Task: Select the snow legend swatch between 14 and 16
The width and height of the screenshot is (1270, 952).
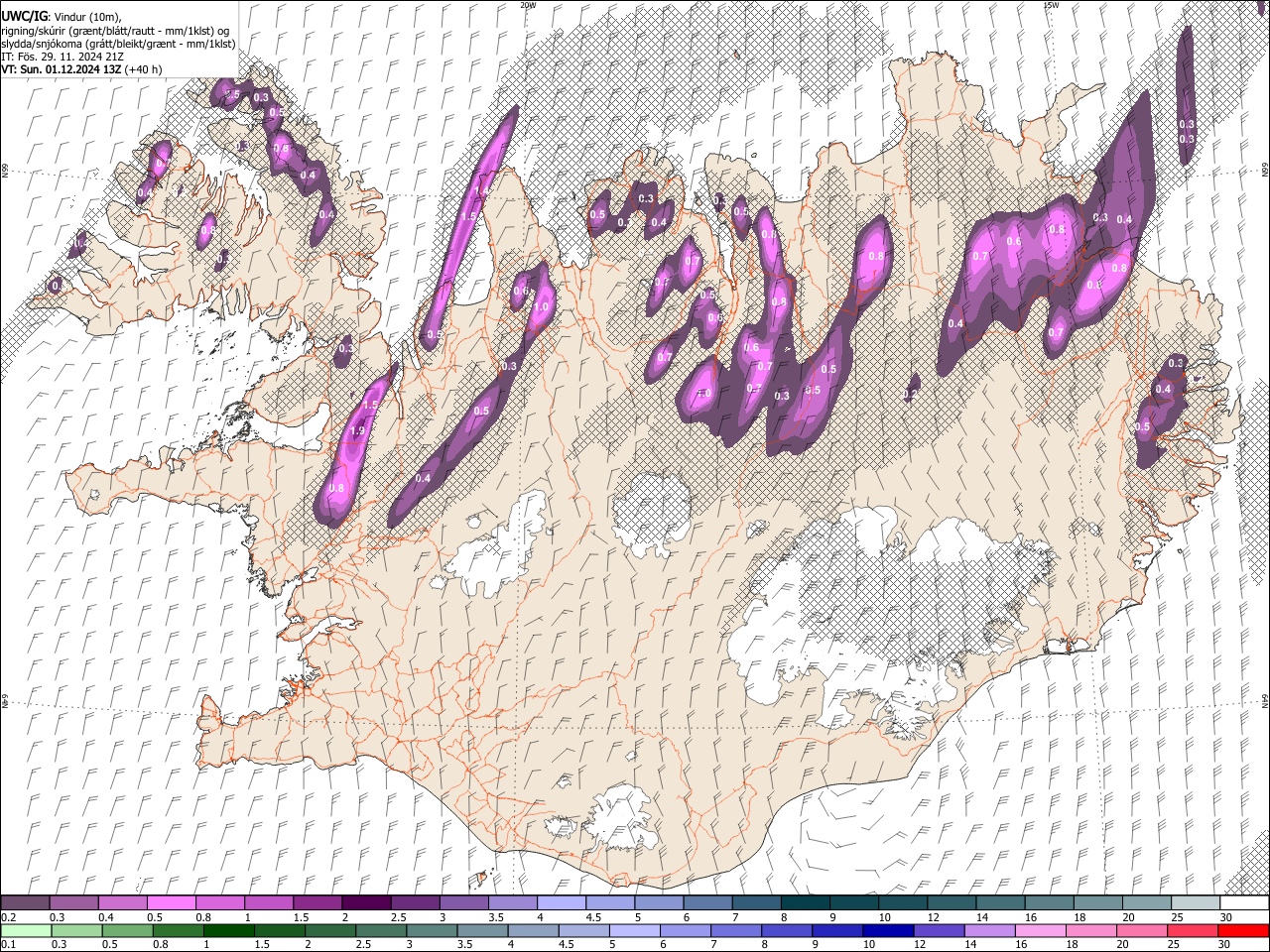Action: pos(1002,902)
